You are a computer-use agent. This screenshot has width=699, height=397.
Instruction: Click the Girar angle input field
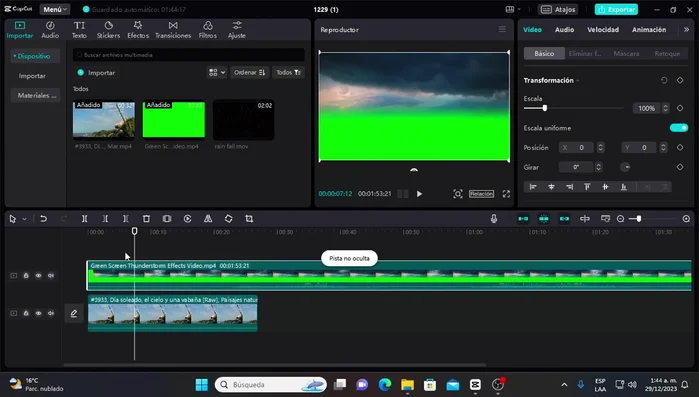576,167
